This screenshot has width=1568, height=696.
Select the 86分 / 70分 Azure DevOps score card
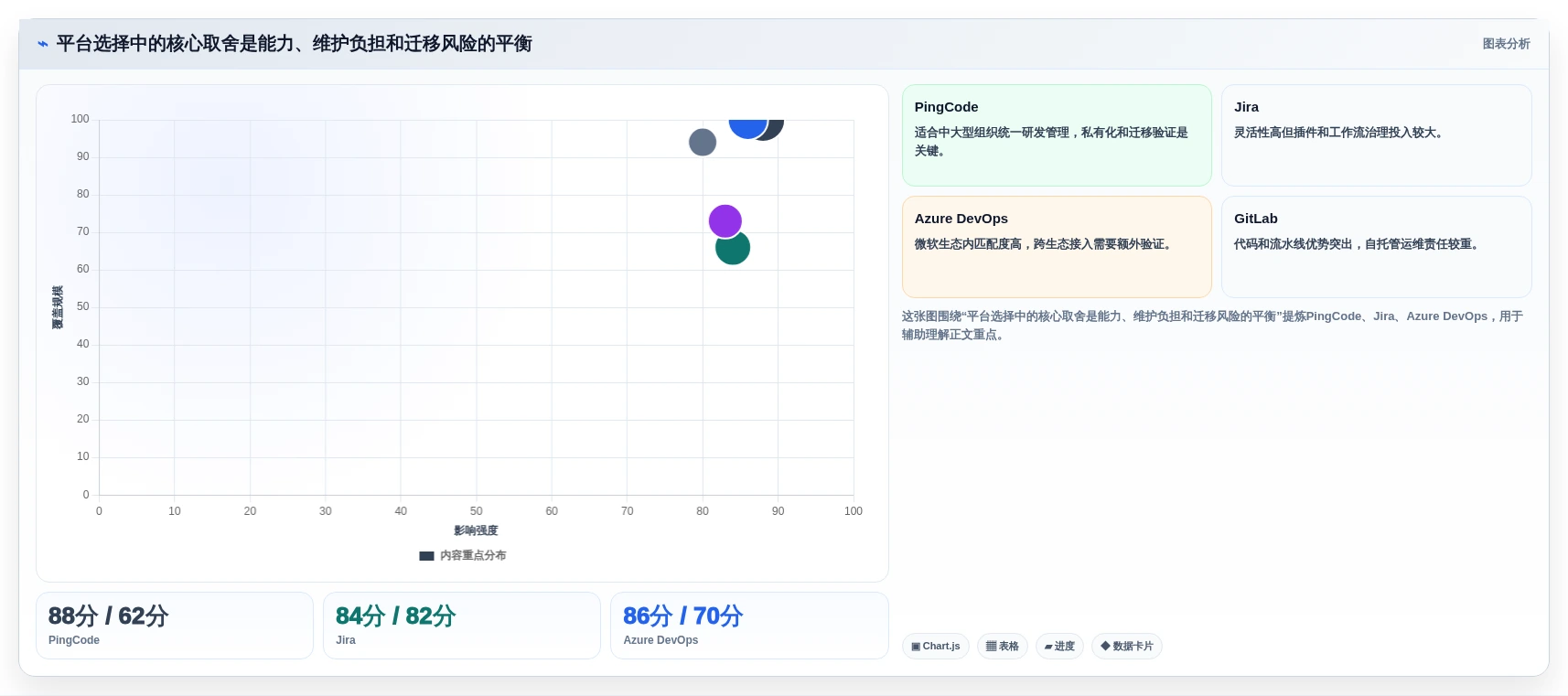point(749,626)
